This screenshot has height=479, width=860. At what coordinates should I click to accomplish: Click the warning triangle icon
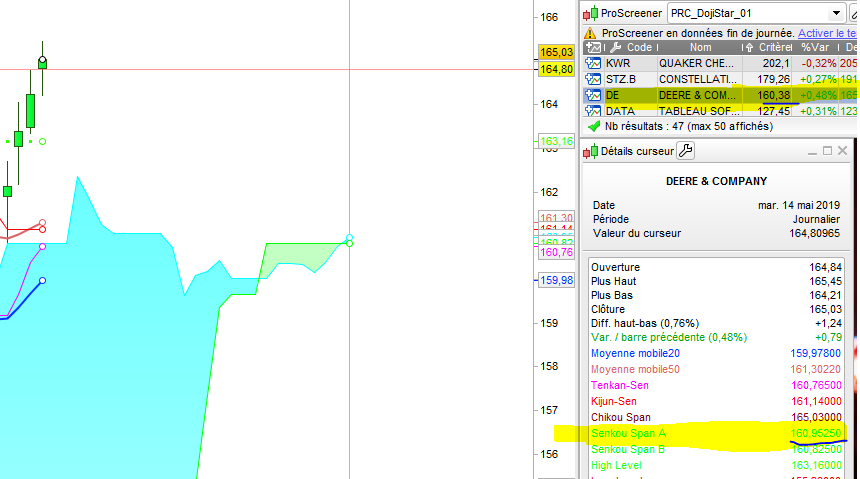pyautogui.click(x=590, y=33)
